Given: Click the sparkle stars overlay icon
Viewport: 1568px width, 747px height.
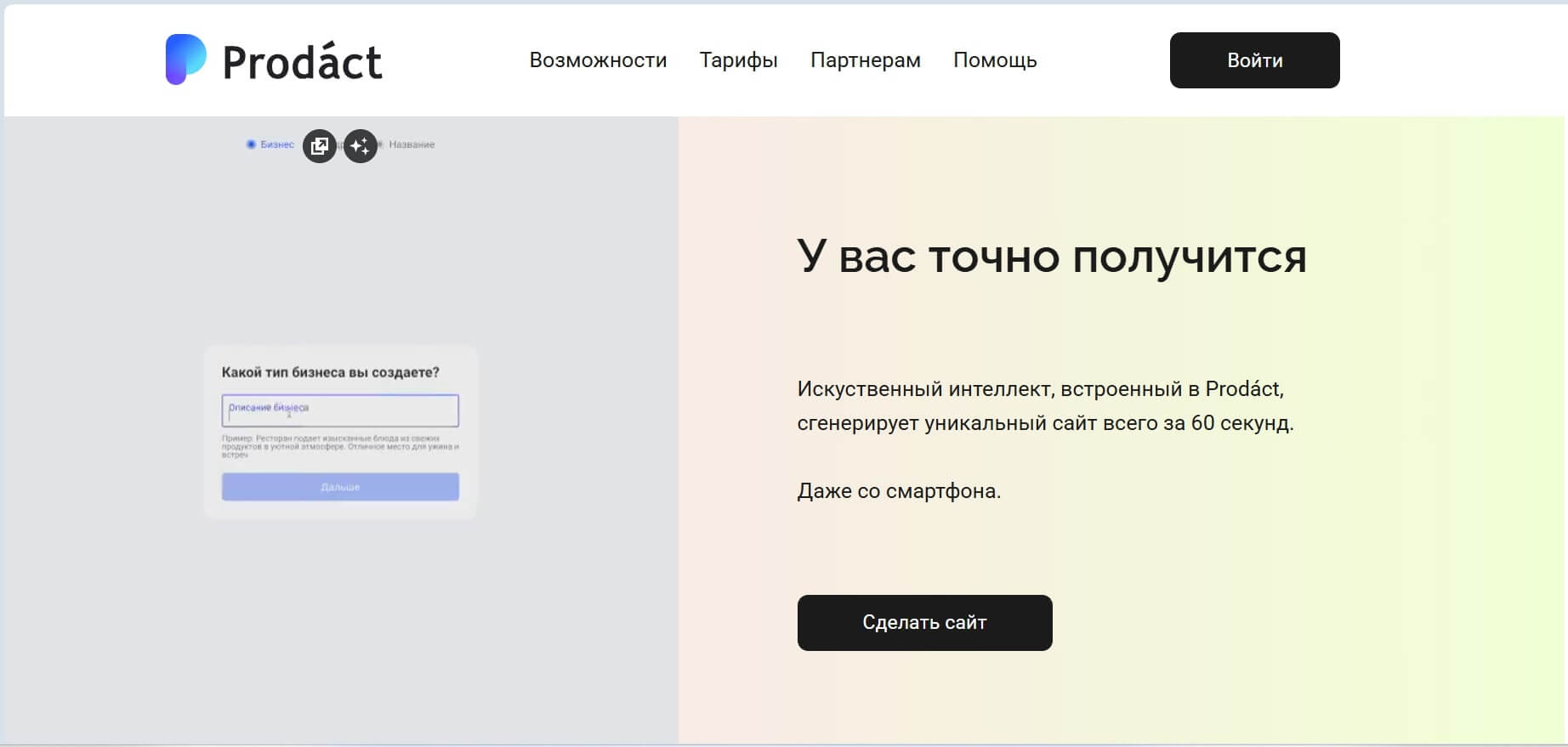Looking at the screenshot, I should pos(361,146).
